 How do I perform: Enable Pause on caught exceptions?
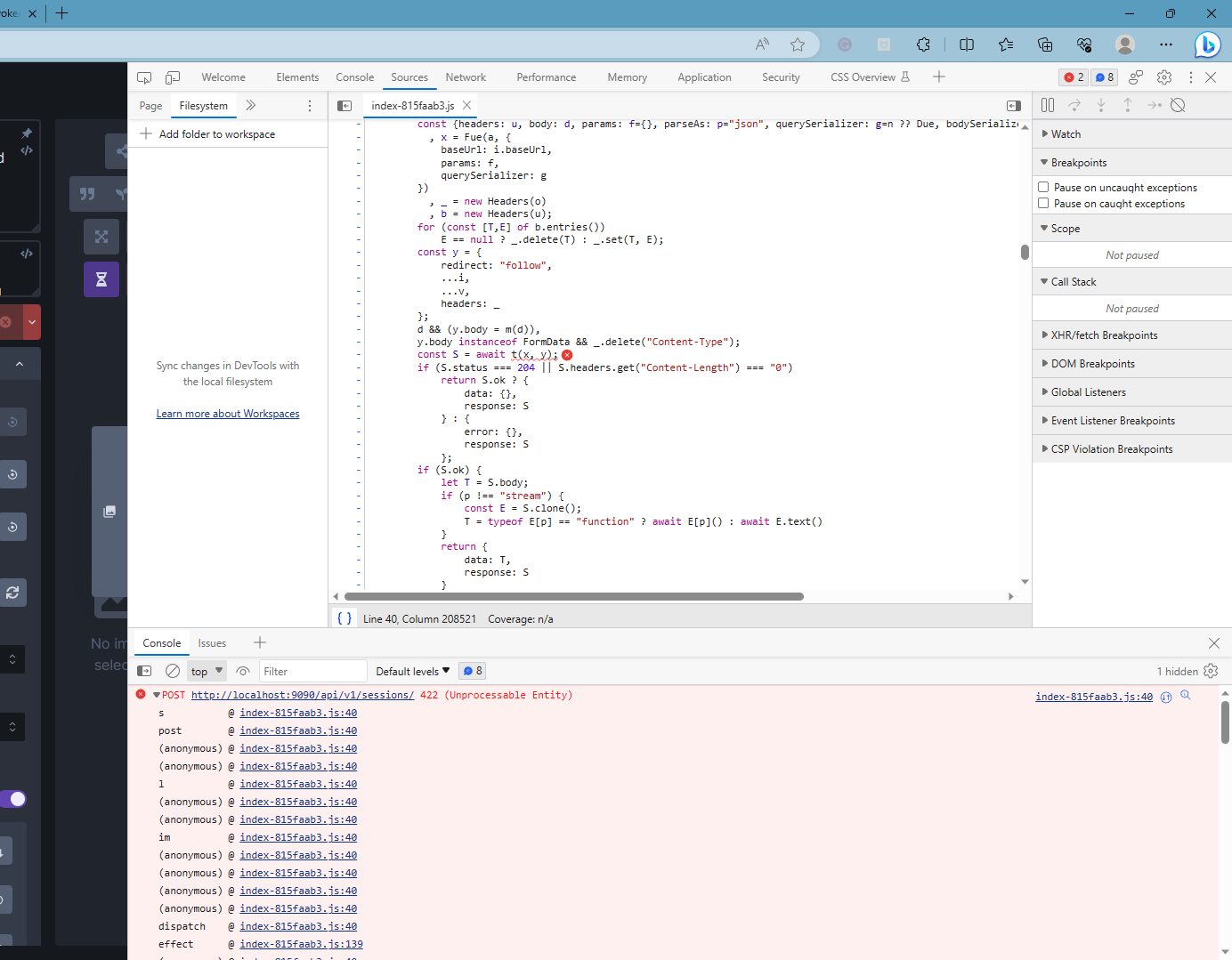(x=1043, y=203)
